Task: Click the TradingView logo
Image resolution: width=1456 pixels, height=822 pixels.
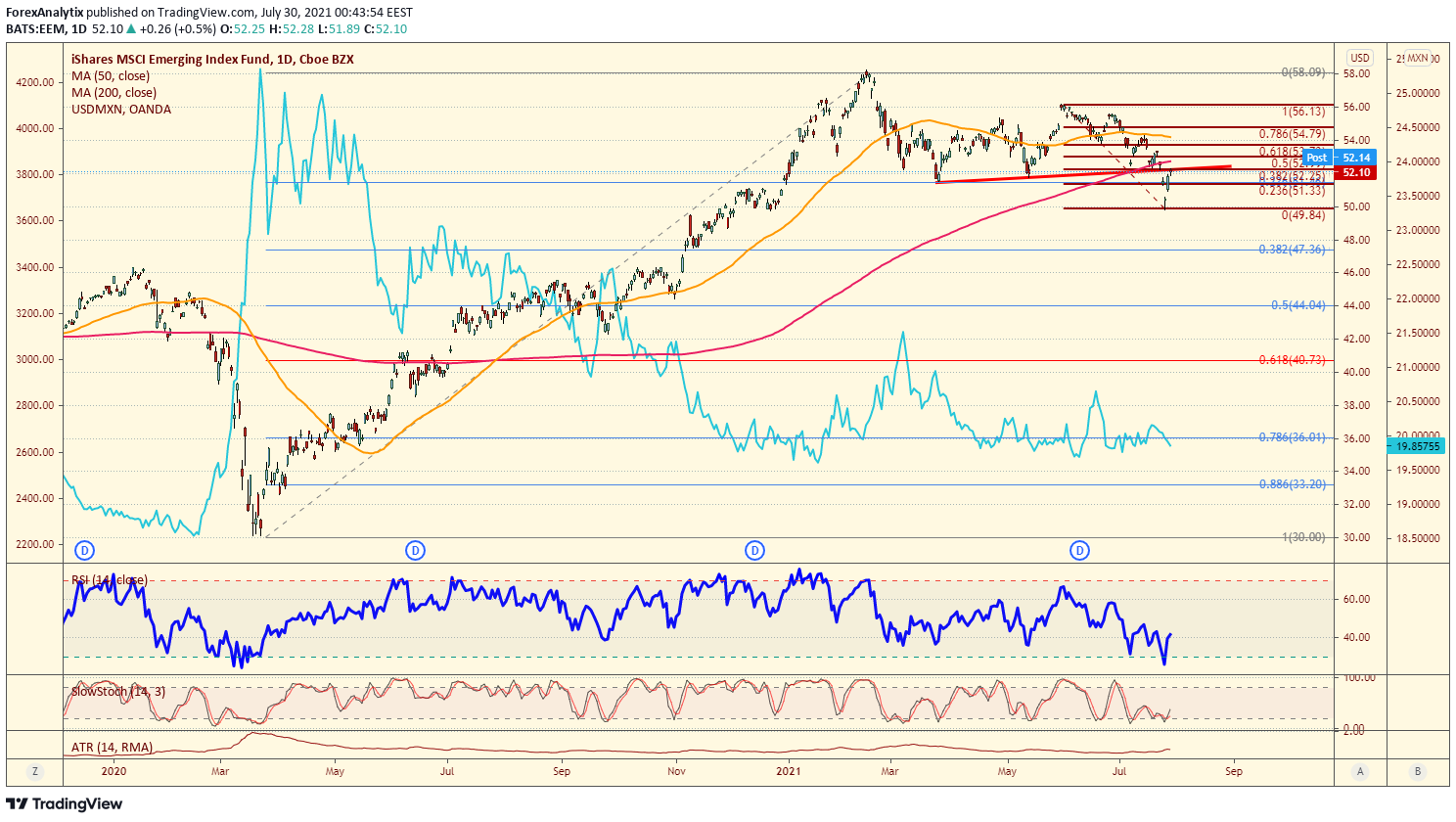Action: (65, 803)
